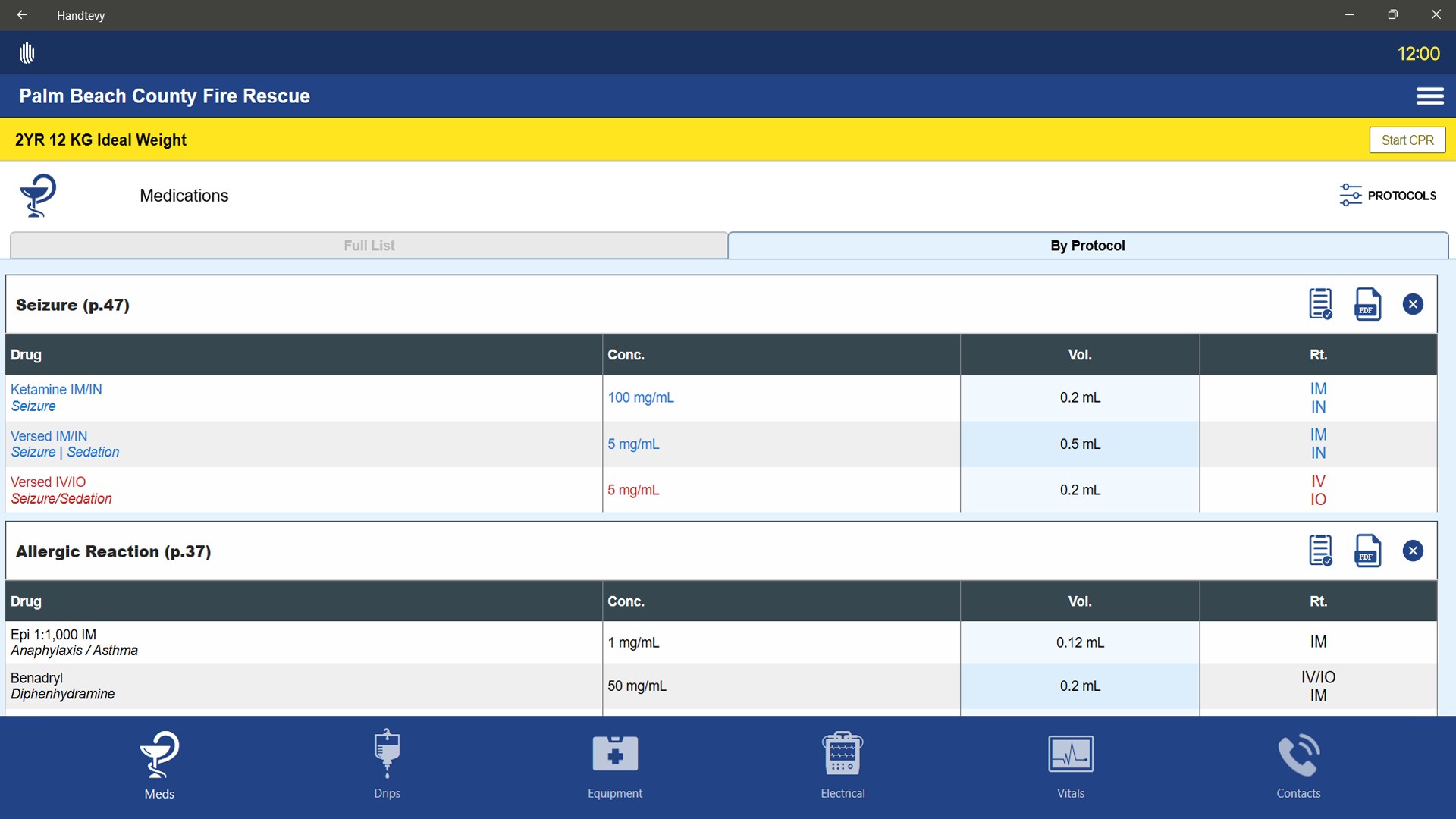Switch to the Full List tab

pos(369,245)
